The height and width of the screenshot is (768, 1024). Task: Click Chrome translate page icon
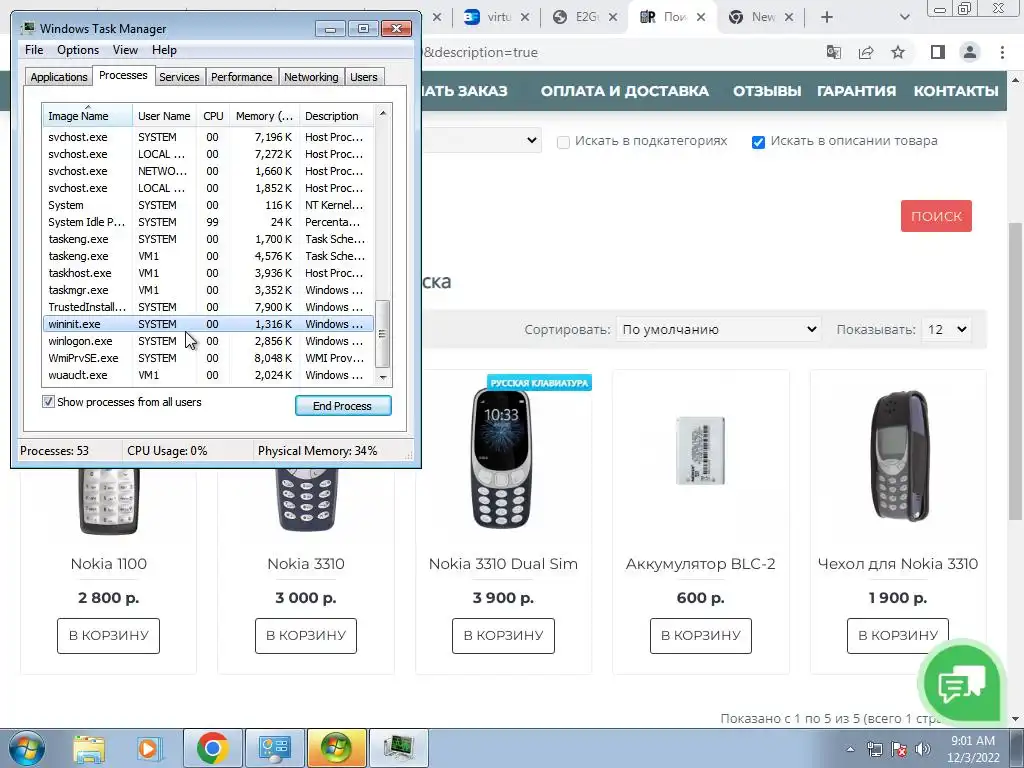pos(833,52)
